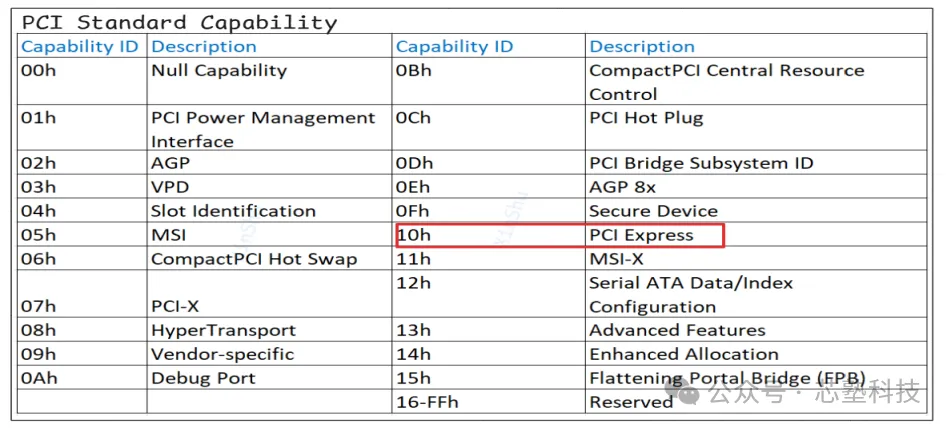Click the "MSI-X" description cell
This screenshot has width=951, height=430.
tap(616, 259)
